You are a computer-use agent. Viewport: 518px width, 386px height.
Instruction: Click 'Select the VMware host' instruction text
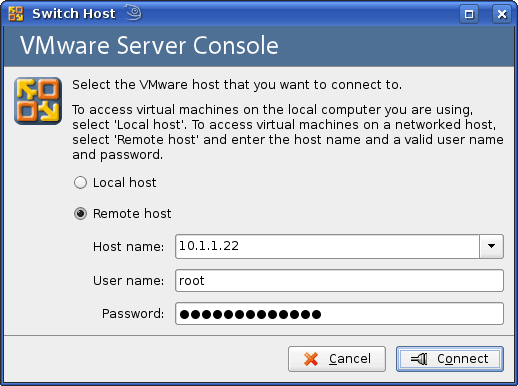click(x=237, y=85)
